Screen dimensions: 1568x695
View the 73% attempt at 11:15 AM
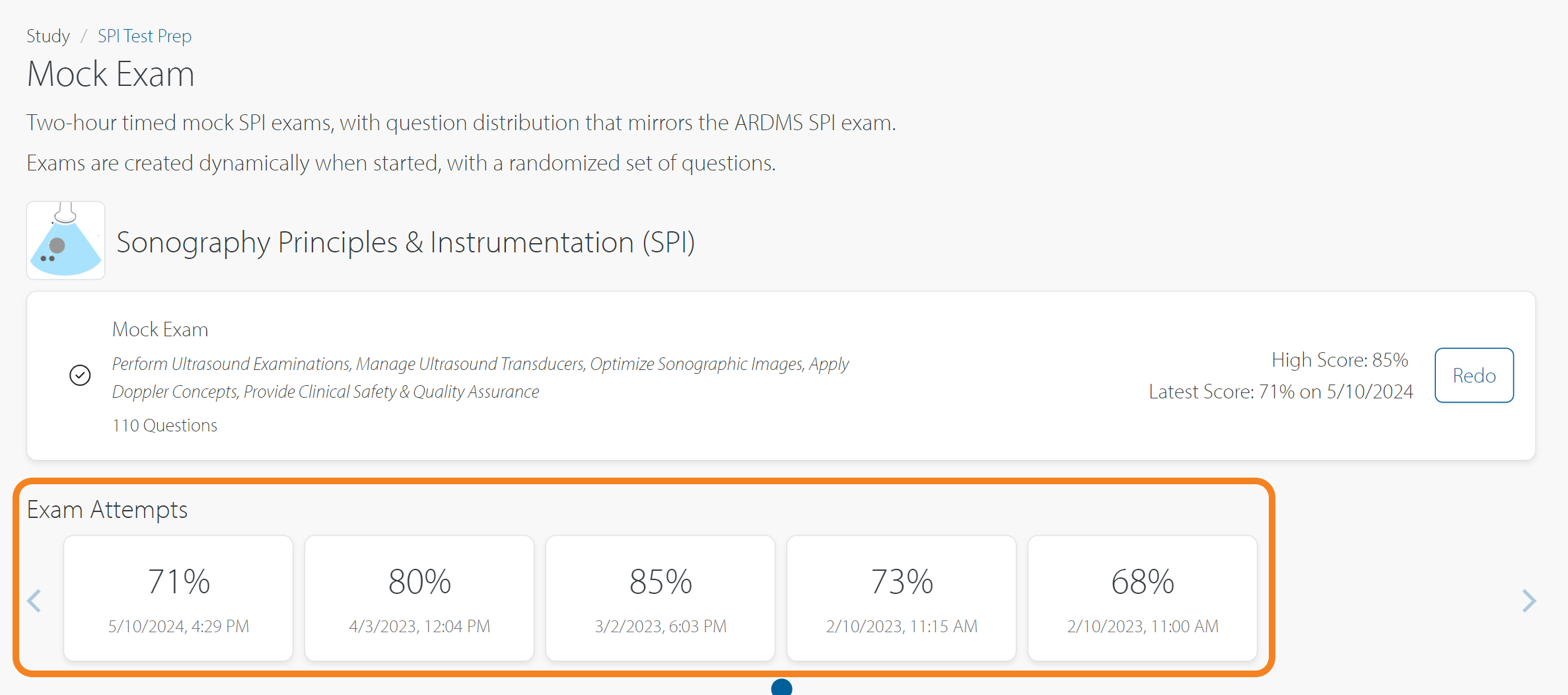point(902,598)
